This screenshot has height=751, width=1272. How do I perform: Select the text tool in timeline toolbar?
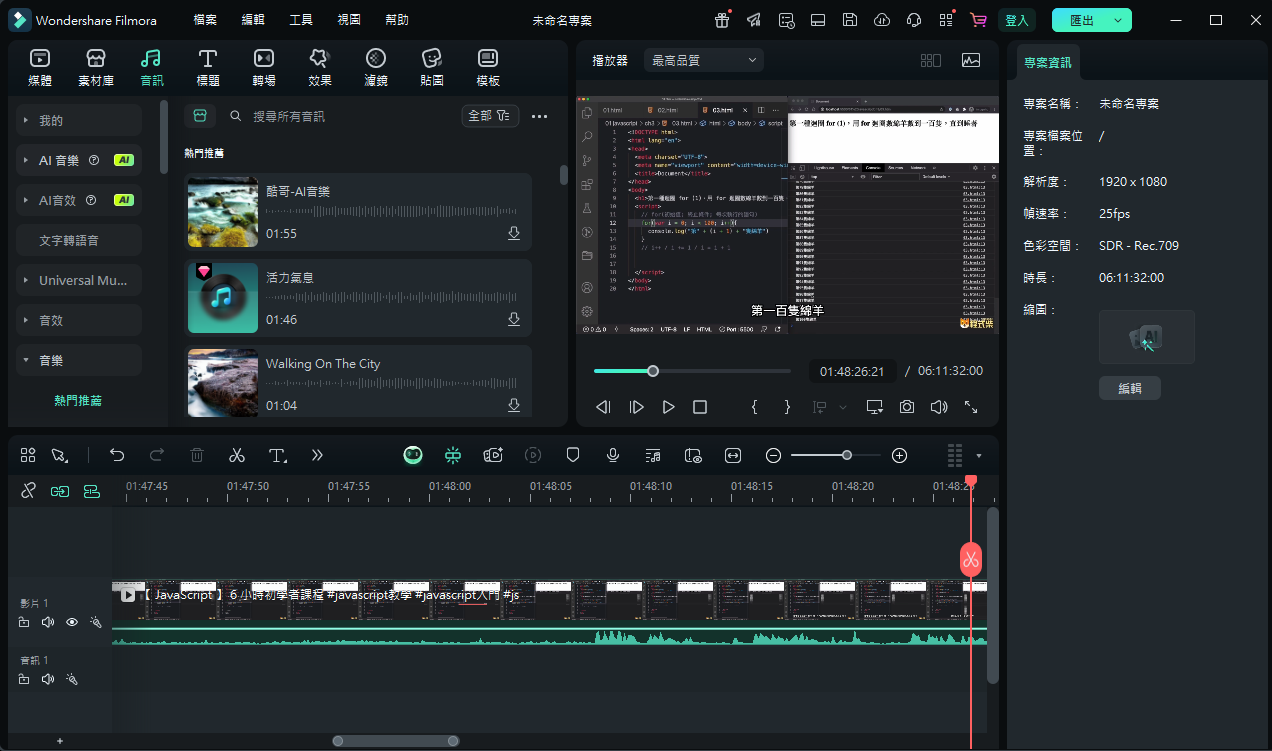coord(278,455)
